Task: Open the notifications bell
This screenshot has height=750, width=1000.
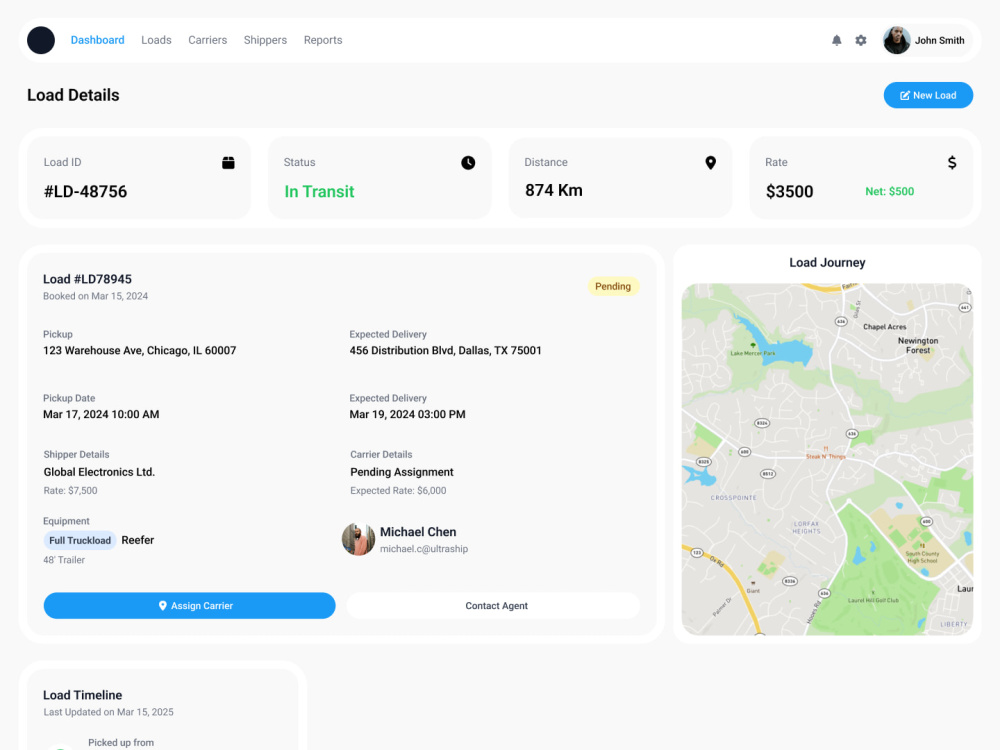Action: [836, 40]
